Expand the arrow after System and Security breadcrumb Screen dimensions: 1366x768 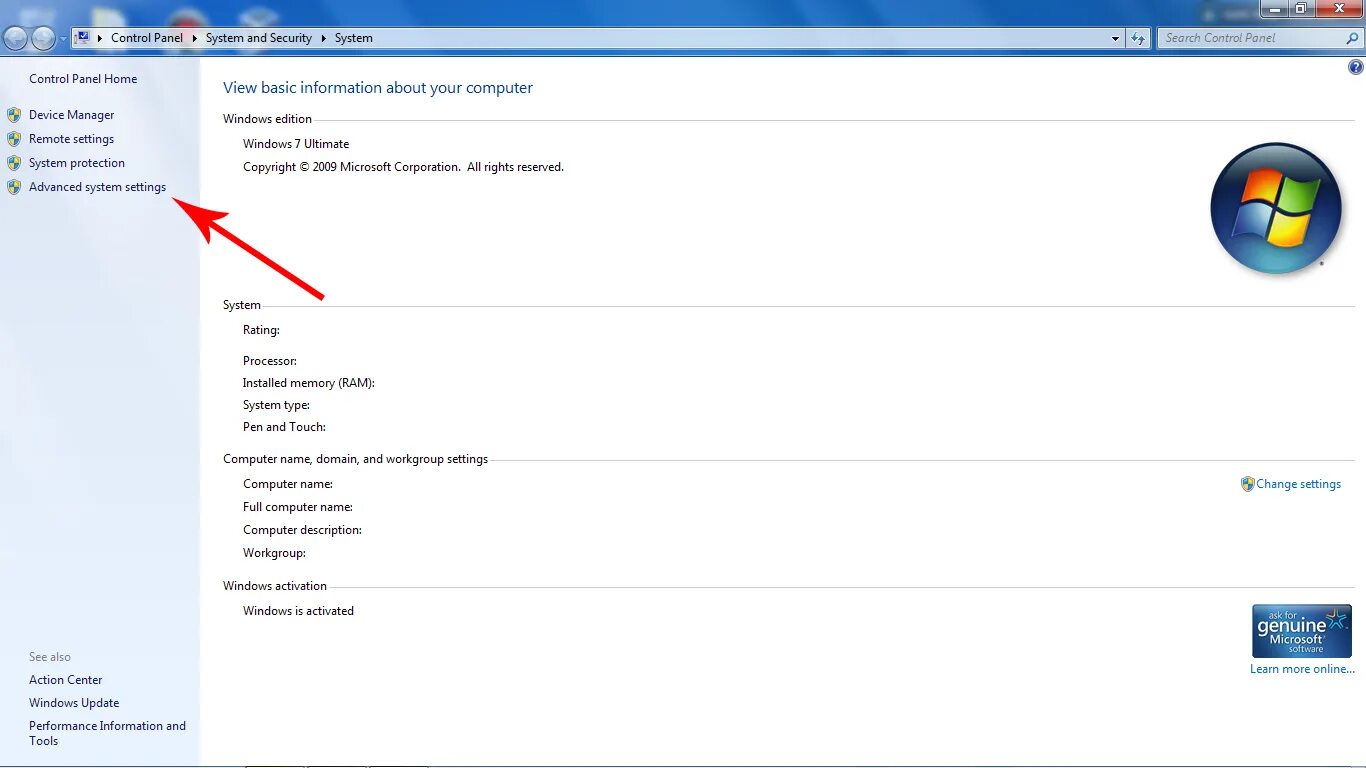coord(323,38)
